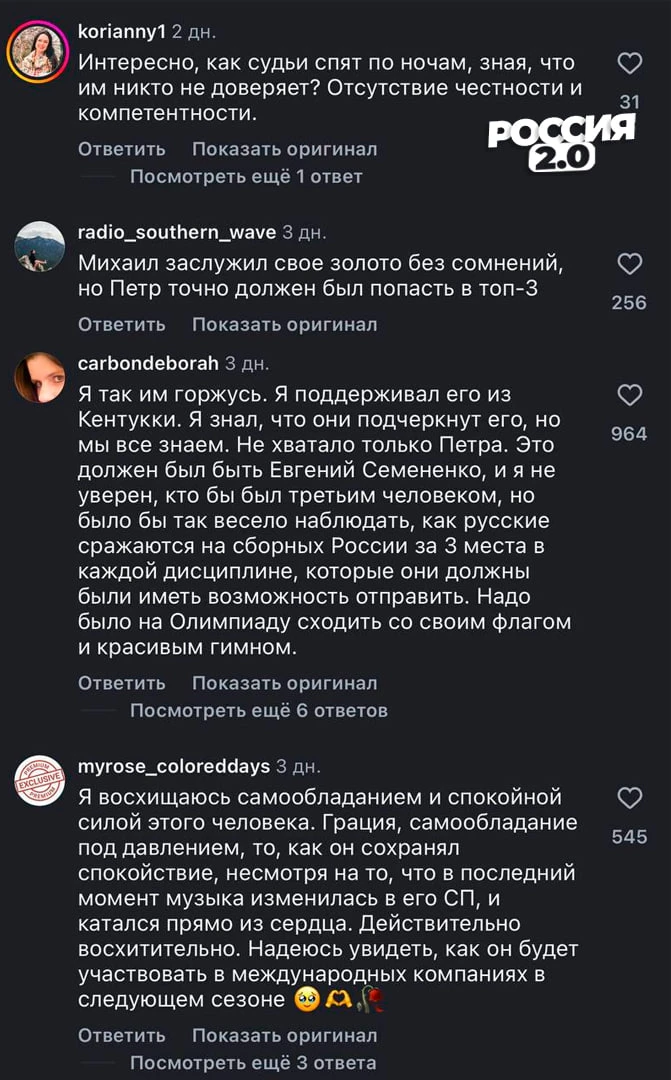This screenshot has height=1080, width=671.
Task: Show 6 more replies under carbondeborah
Action: 258,711
